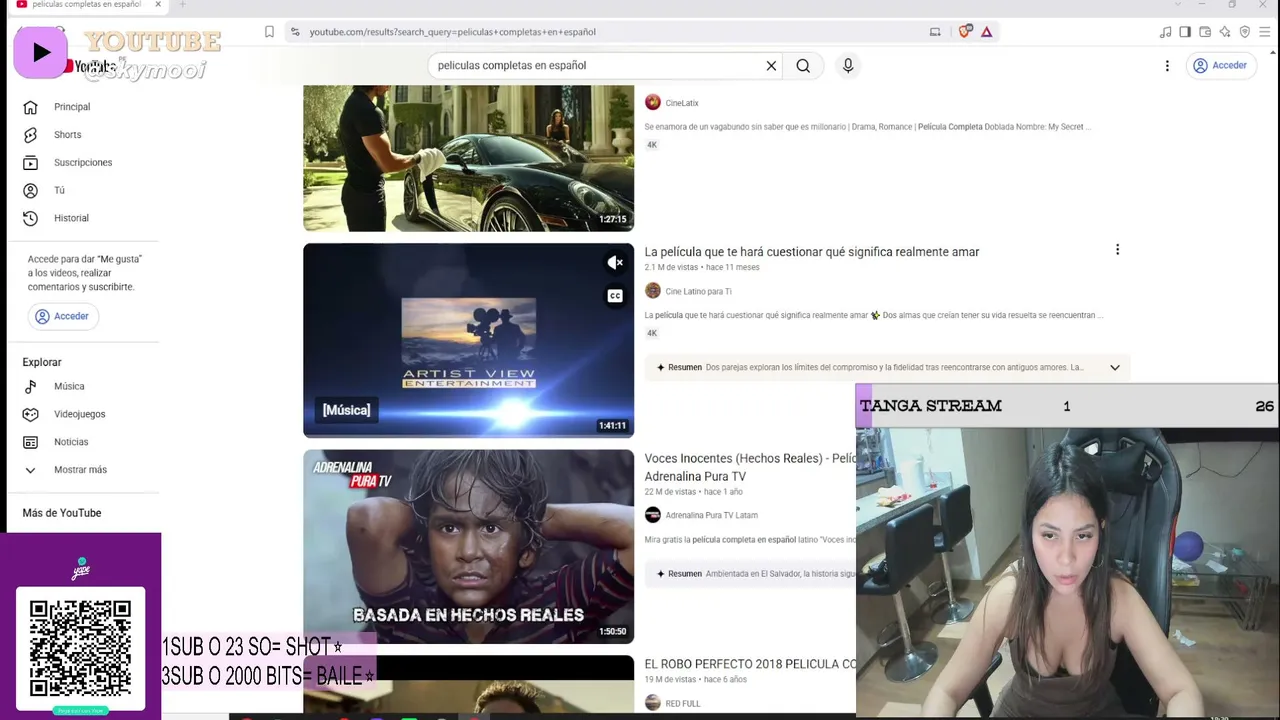This screenshot has height=720, width=1280.
Task: Click the Más de YouTube heading
Action: [62, 513]
